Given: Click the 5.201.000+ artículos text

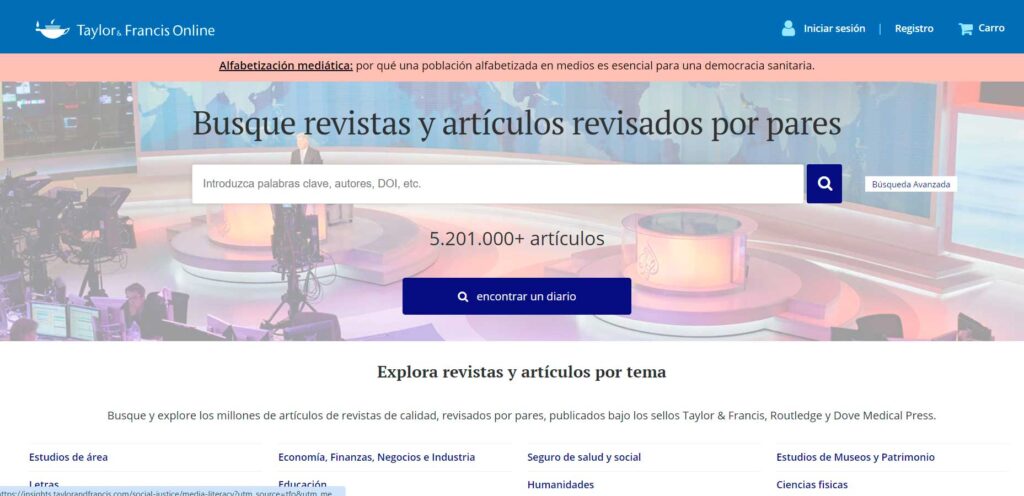Looking at the screenshot, I should coord(517,239).
